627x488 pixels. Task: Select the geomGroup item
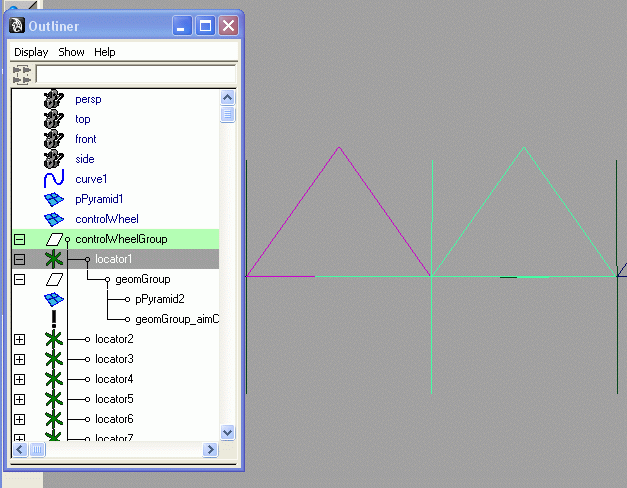point(143,279)
